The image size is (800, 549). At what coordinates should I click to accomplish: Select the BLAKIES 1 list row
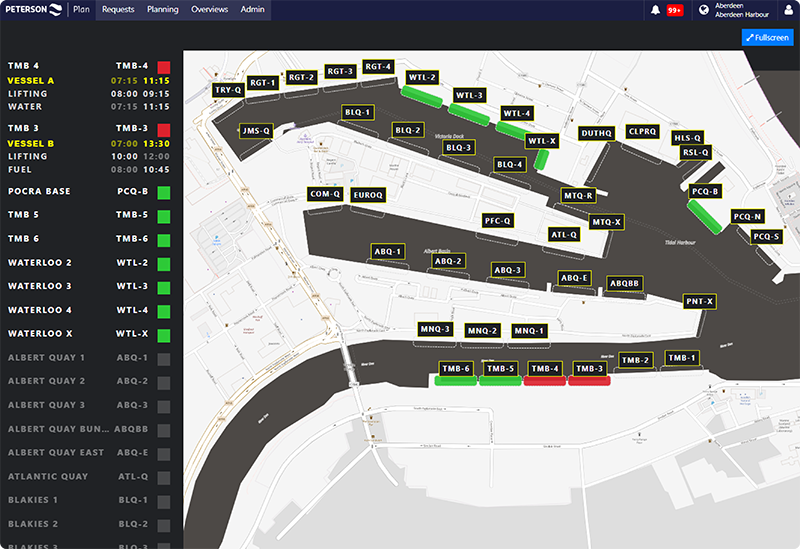pos(89,500)
